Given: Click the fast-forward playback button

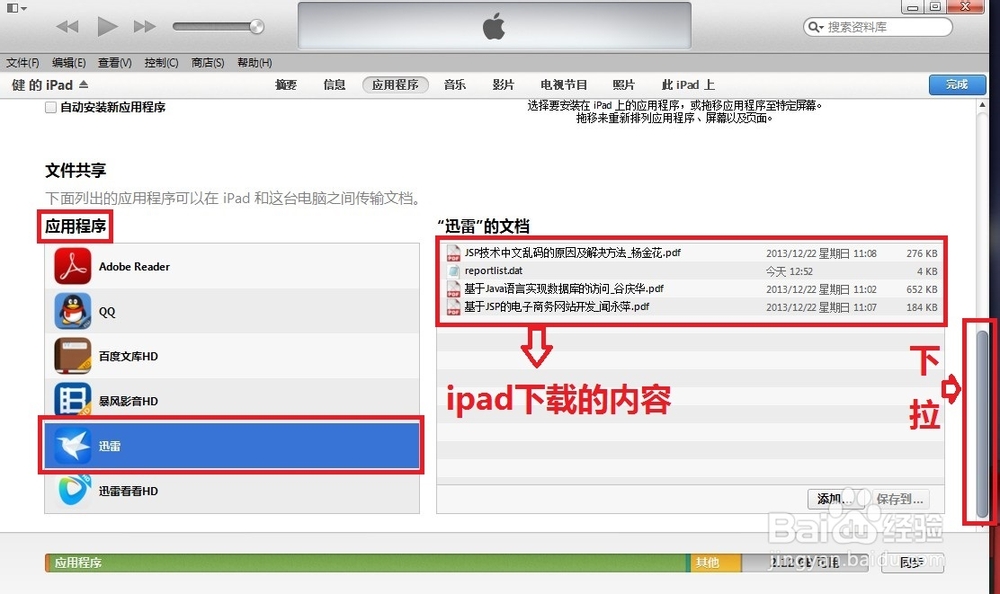Looking at the screenshot, I should point(145,27).
